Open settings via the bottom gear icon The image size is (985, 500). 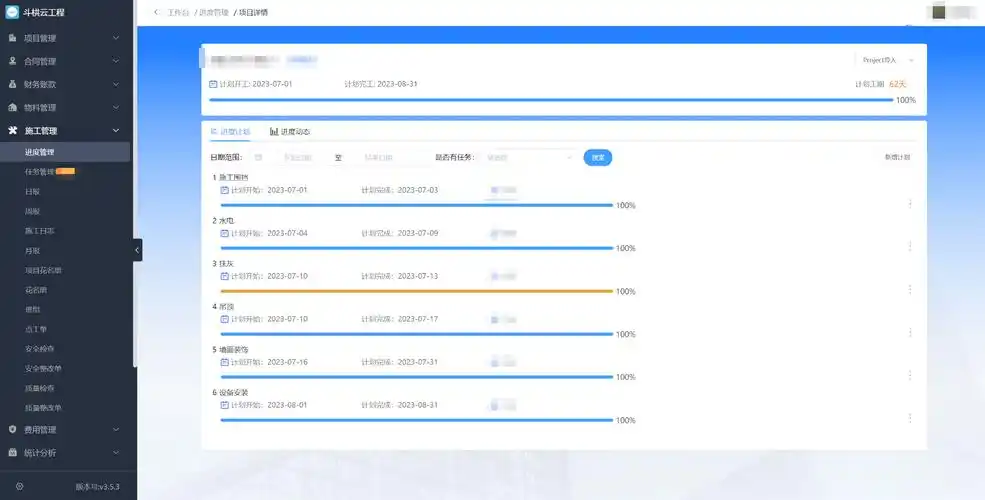19,486
